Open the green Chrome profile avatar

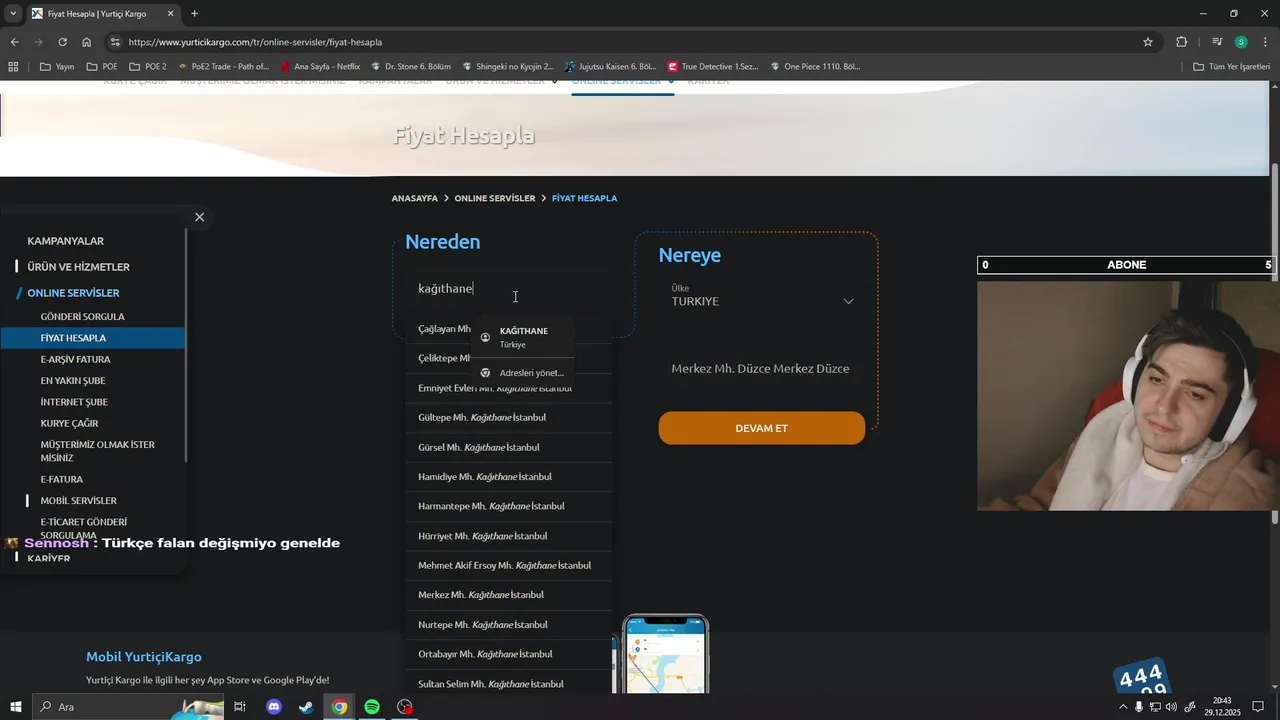pyautogui.click(x=1241, y=42)
